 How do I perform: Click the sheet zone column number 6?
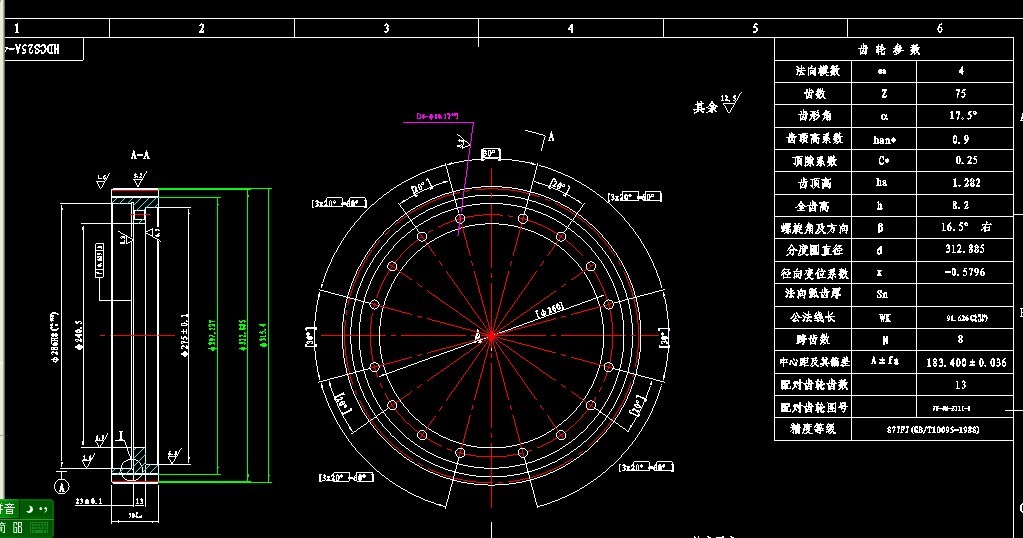tap(939, 28)
